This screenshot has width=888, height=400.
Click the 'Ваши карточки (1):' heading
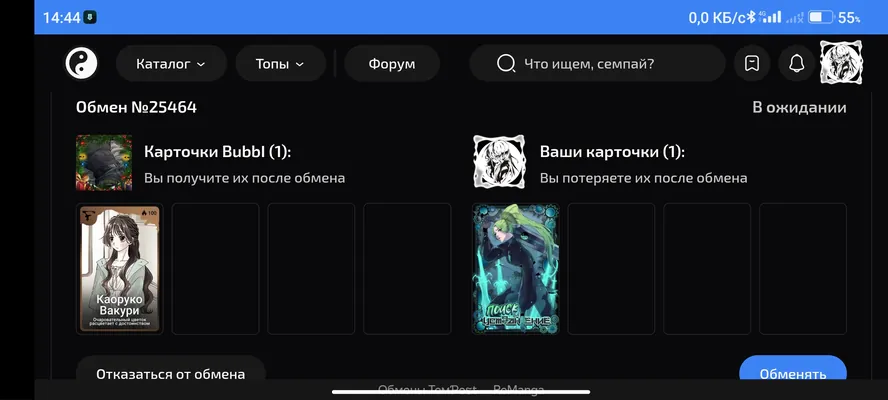[612, 152]
